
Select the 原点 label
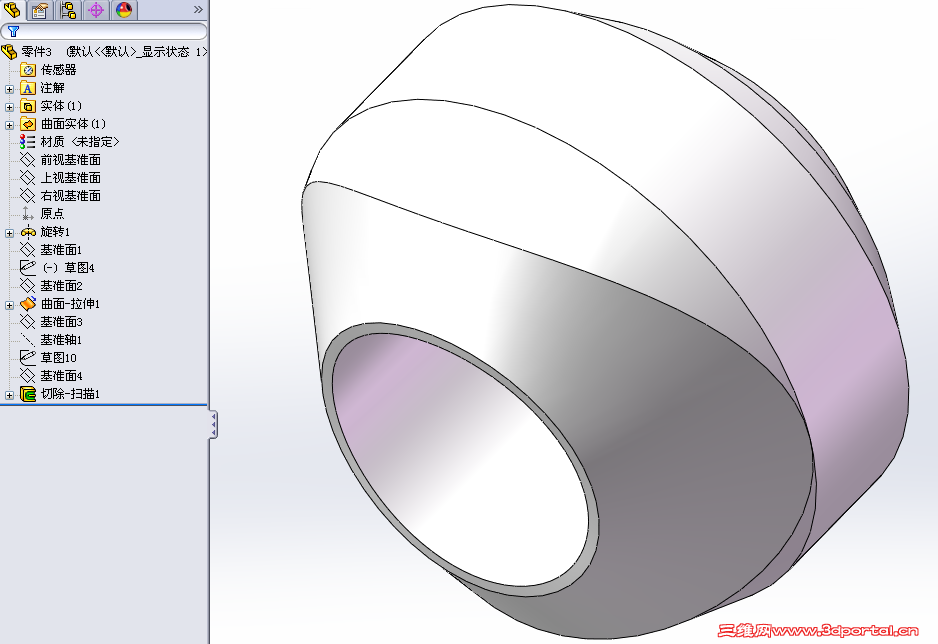coord(52,213)
